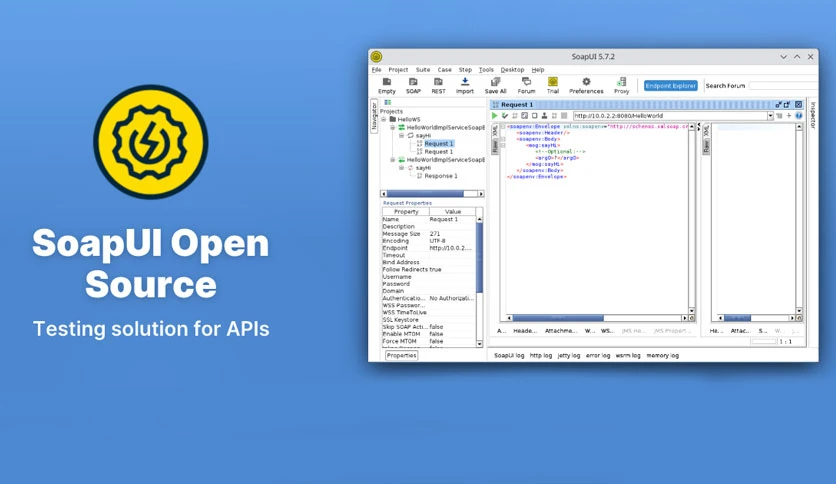
Task: Open the Step menu
Action: 465,70
